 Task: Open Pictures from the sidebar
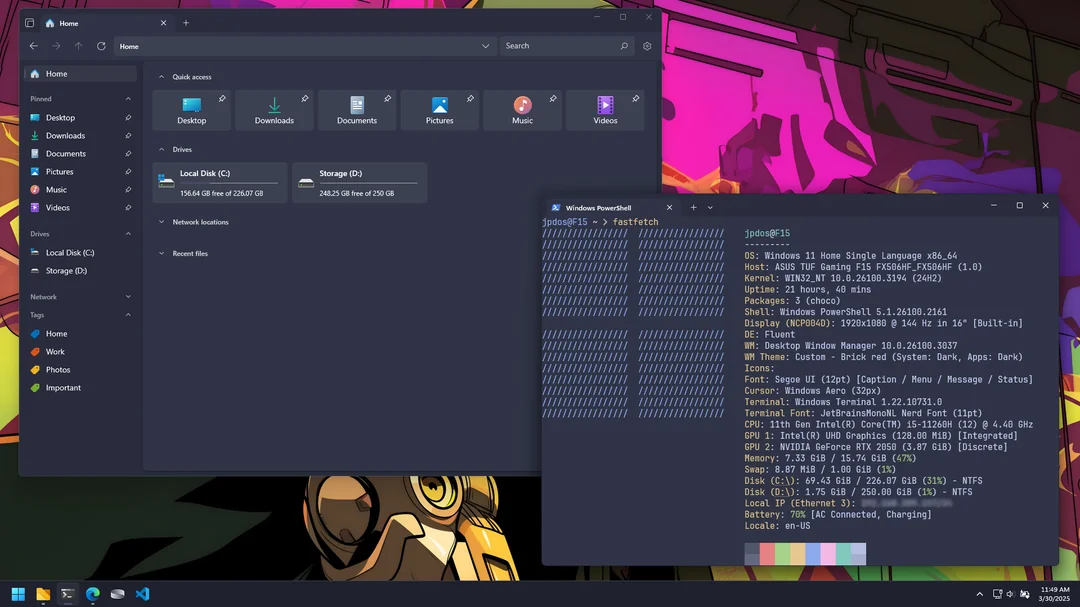coord(80,172)
